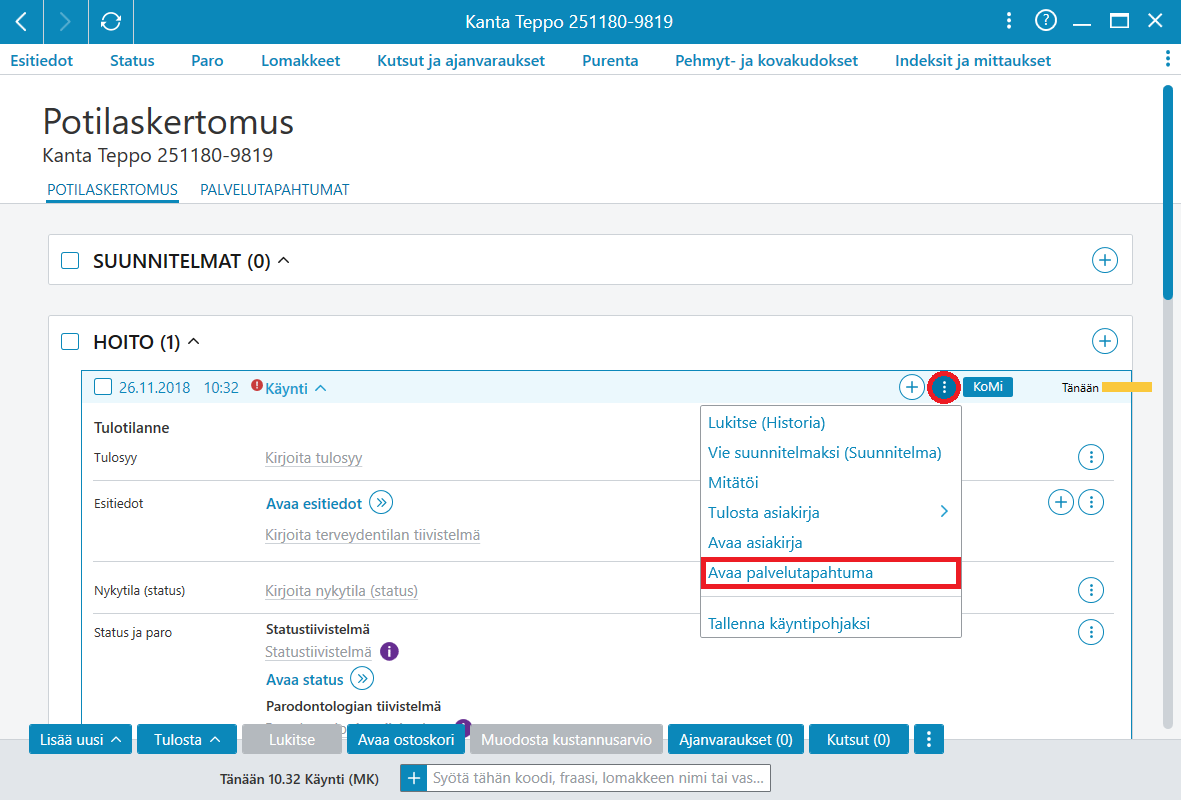The image size is (1181, 800).
Task: Tick the 26.11.2018 visit checkbox
Action: click(102, 387)
